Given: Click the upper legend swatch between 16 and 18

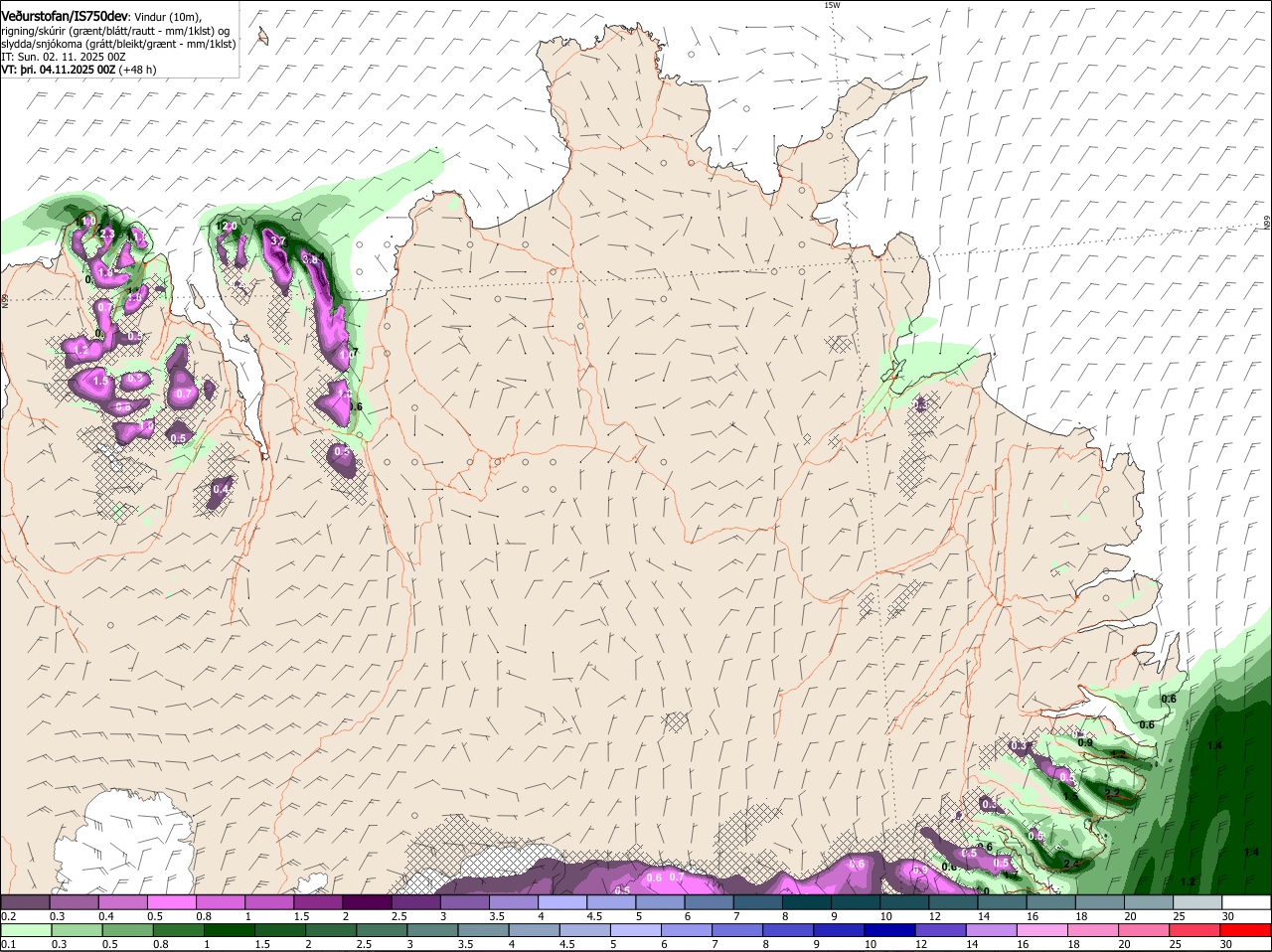Looking at the screenshot, I should point(1050,902).
